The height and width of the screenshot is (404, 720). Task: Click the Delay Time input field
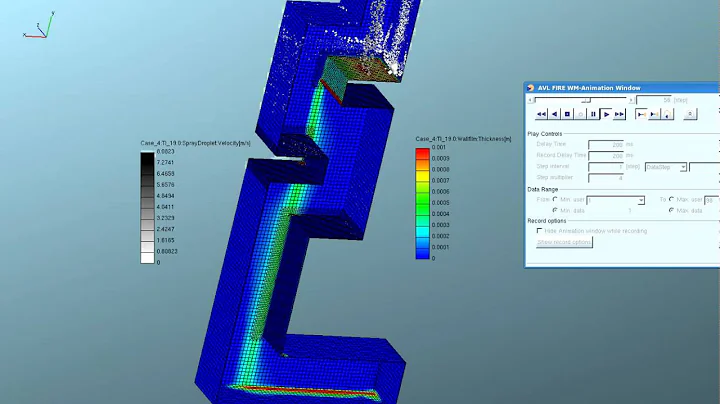[x=606, y=145]
